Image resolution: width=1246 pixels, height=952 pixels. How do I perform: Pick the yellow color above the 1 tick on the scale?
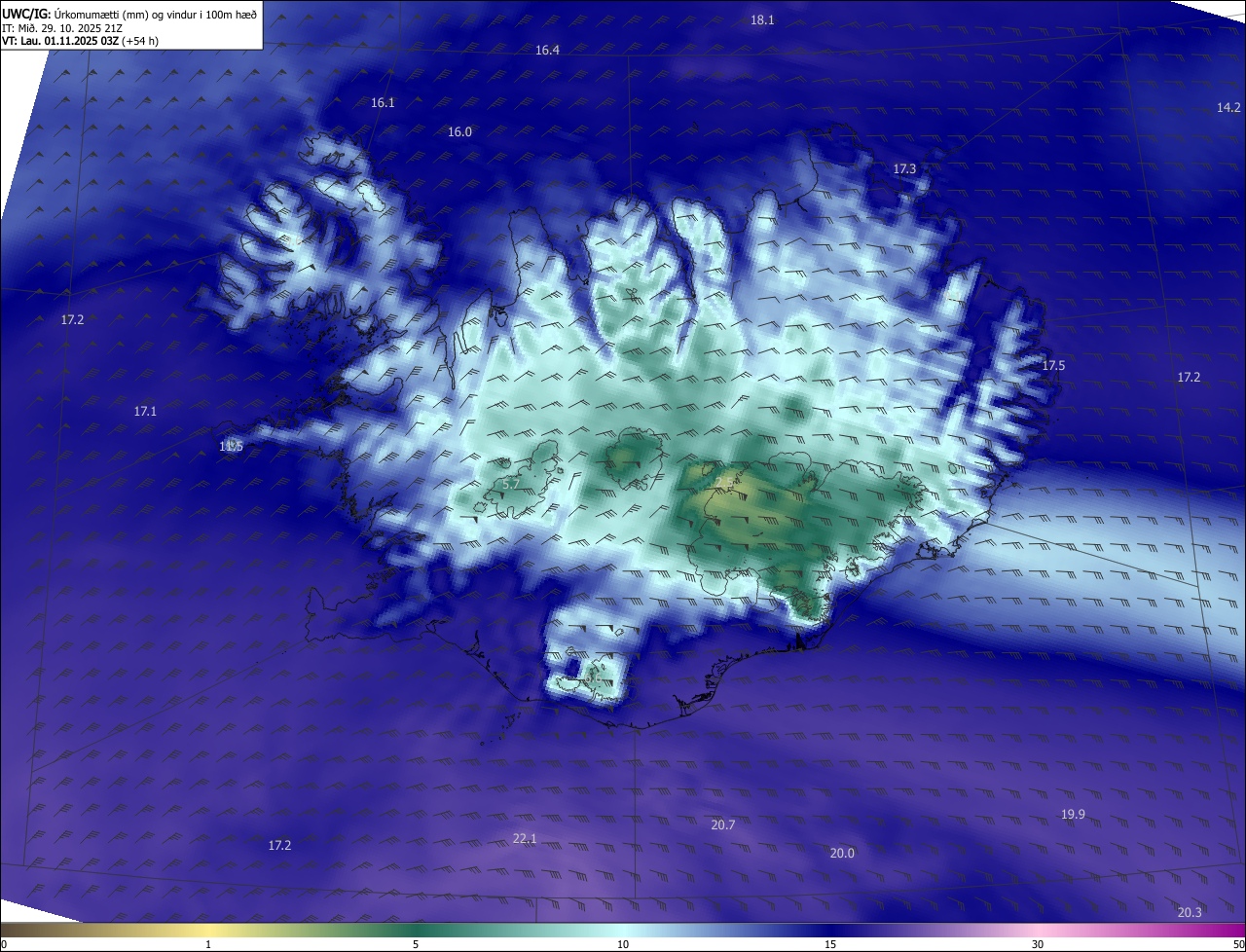click(x=208, y=931)
